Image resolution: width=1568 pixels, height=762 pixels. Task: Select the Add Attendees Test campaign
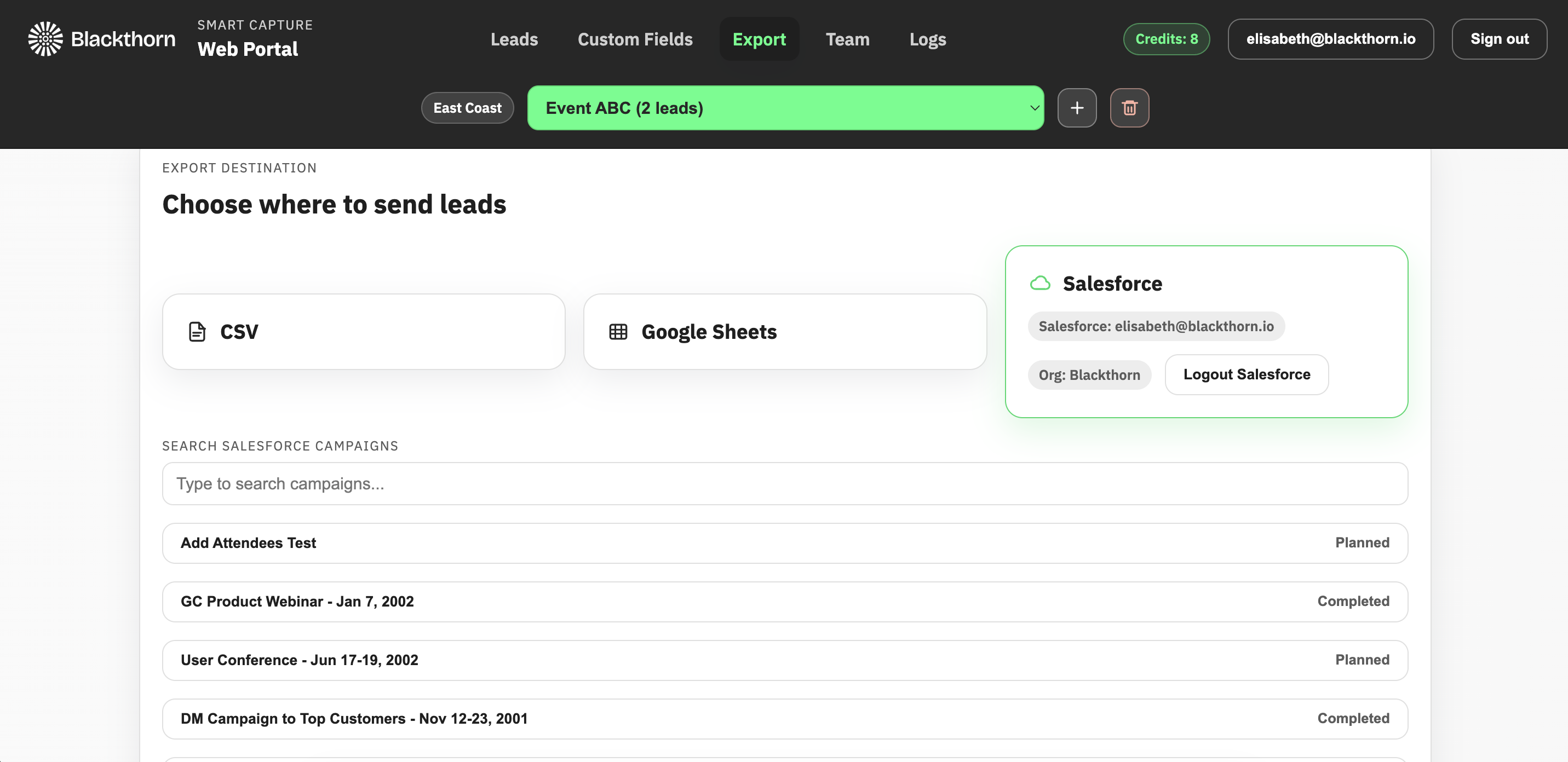pos(785,542)
